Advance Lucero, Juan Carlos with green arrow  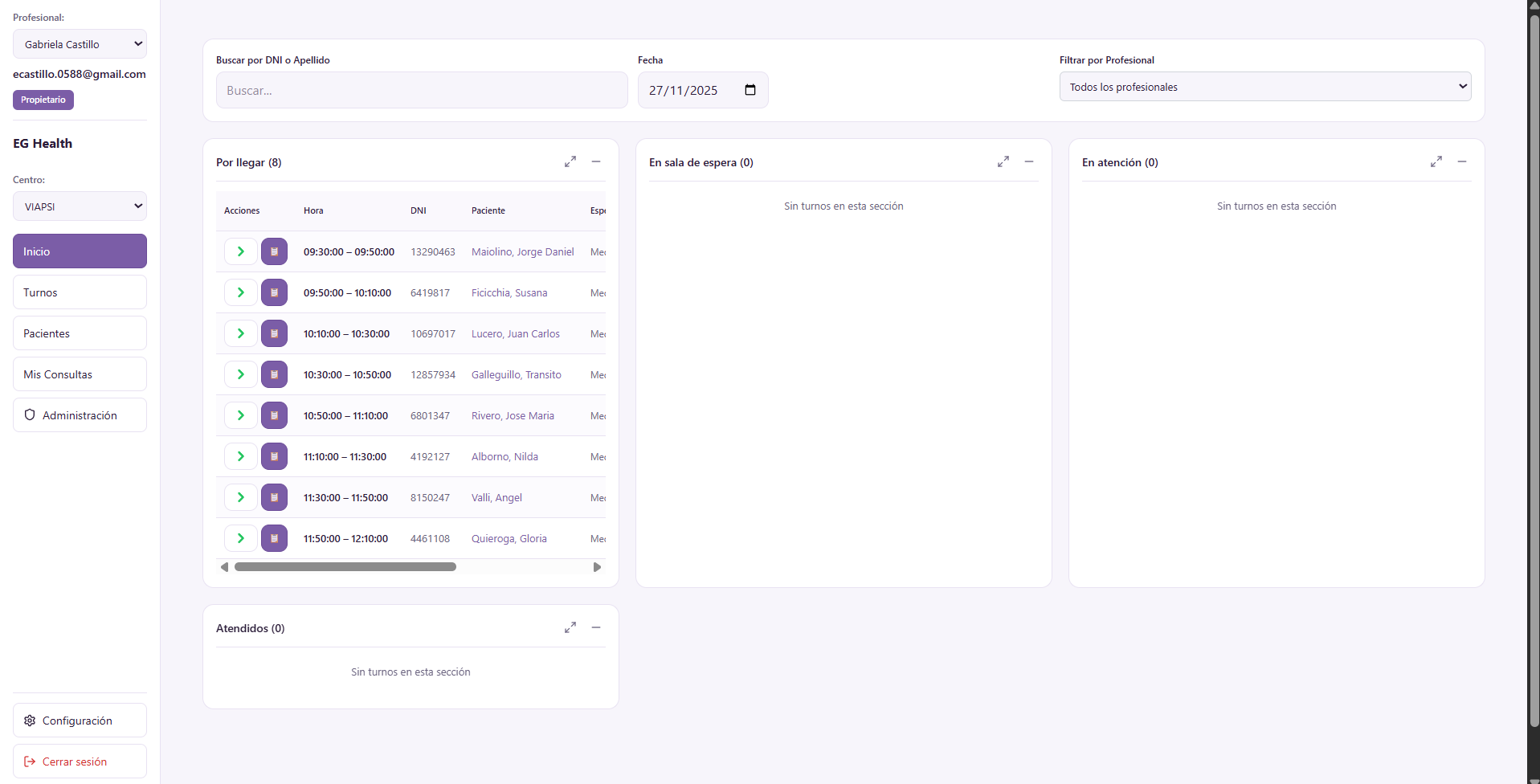240,333
